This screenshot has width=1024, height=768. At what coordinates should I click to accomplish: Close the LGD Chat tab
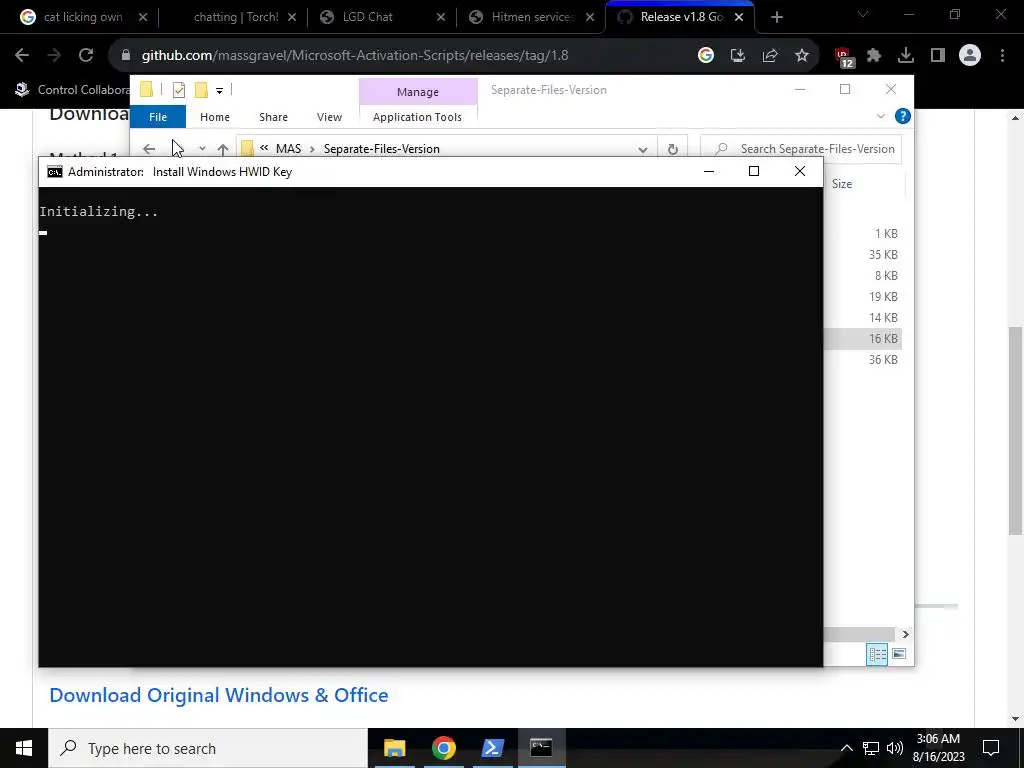tap(441, 18)
